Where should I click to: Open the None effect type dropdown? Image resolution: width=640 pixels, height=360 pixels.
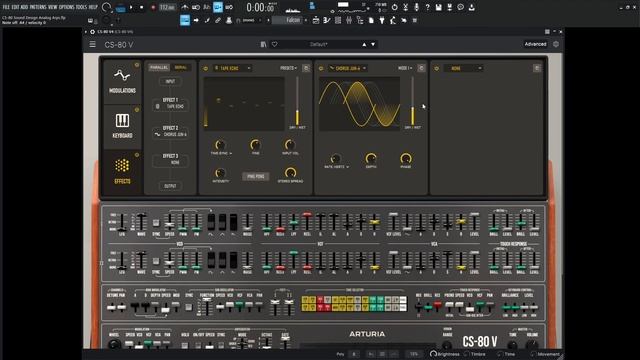[x=463, y=68]
